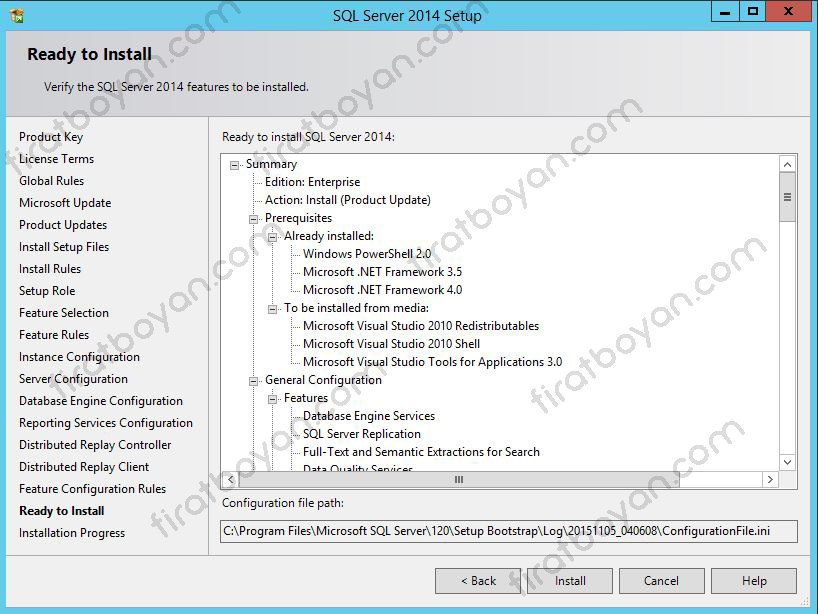Click the Install button
This screenshot has width=818, height=614.
pos(570,581)
